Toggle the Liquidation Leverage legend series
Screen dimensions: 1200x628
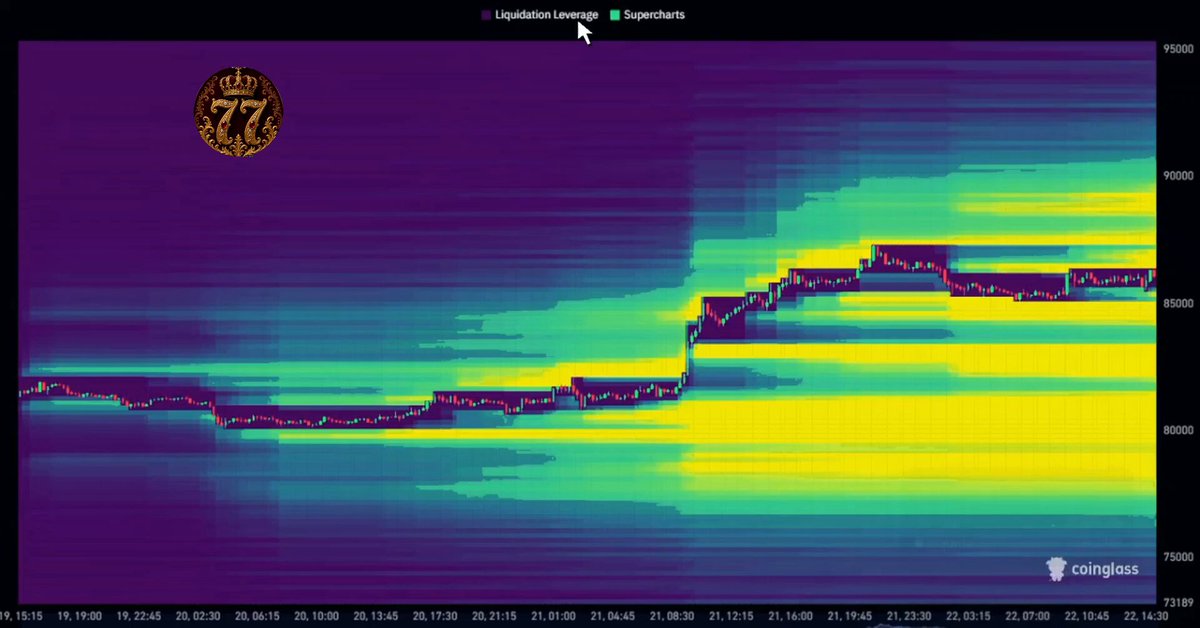(540, 15)
